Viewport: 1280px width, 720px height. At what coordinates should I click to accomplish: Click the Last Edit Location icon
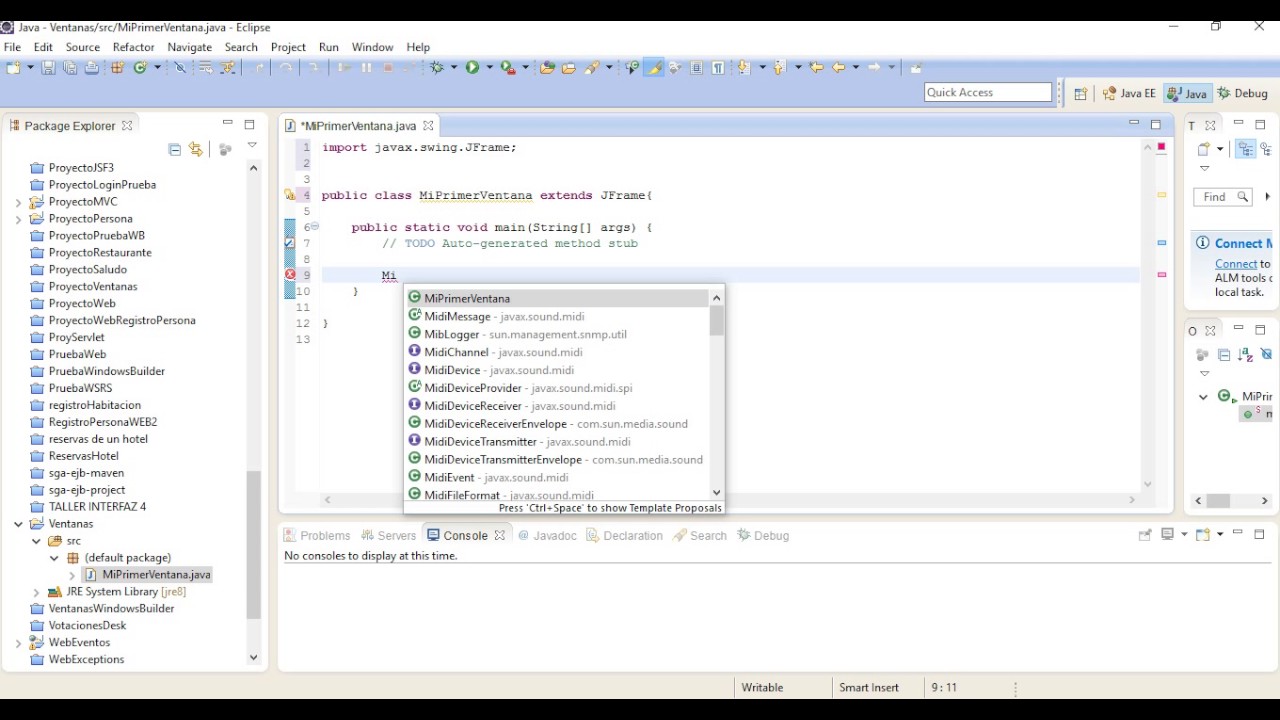pos(816,67)
